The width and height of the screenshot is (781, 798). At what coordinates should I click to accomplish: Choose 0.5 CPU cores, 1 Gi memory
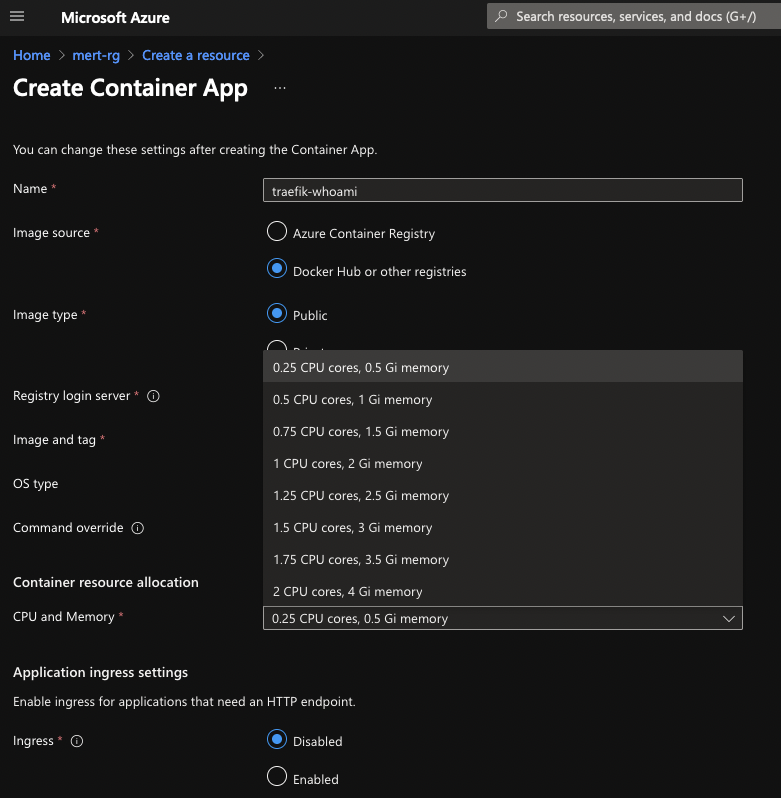(x=503, y=400)
